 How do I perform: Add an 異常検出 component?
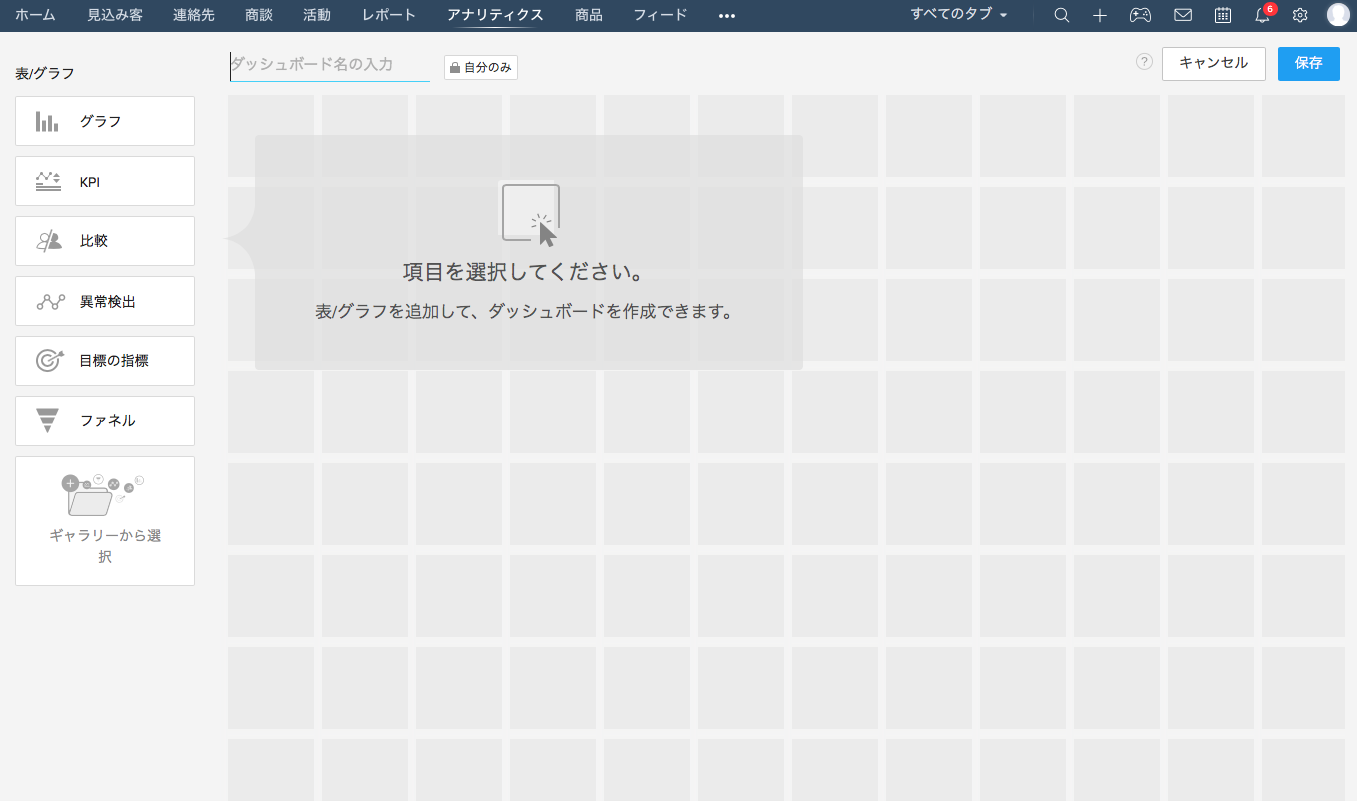105,301
